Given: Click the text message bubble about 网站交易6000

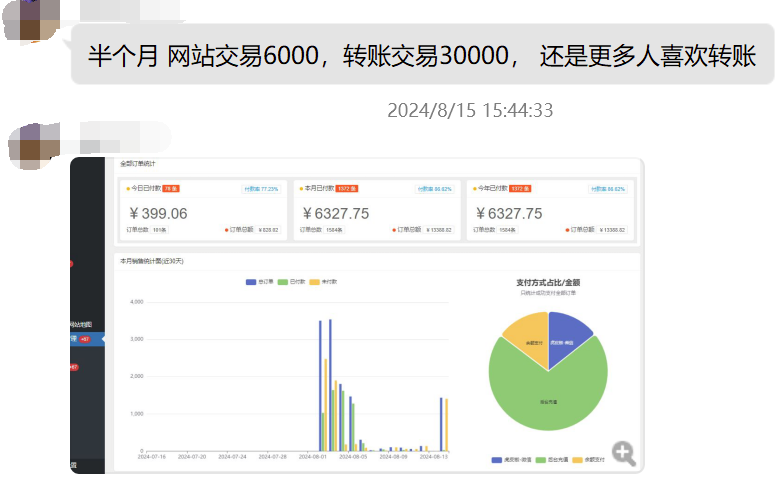Looking at the screenshot, I should (x=422, y=56).
